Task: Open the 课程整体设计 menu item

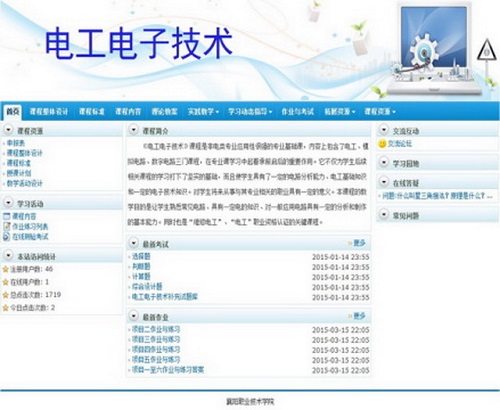Action: [49, 111]
